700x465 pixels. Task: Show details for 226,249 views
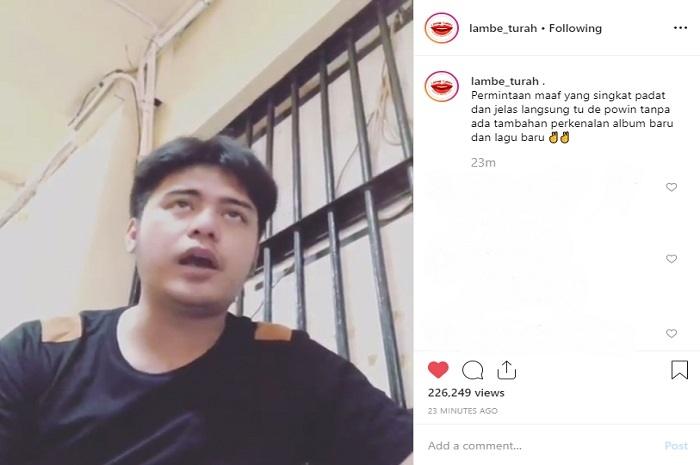(466, 393)
